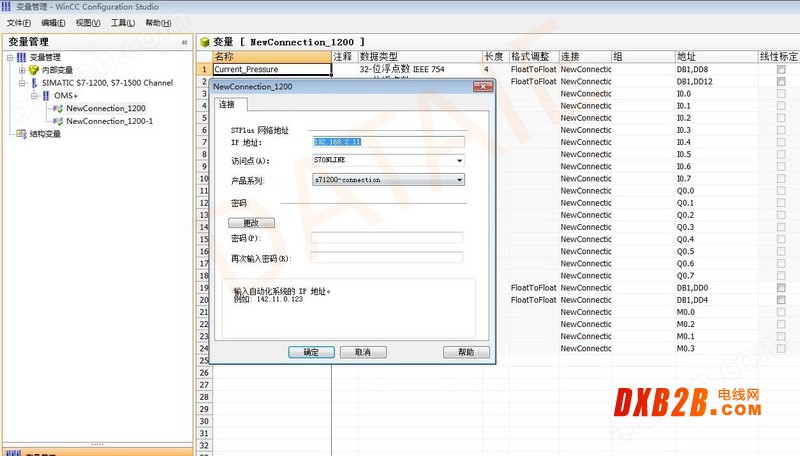Click the 确定 button
The height and width of the screenshot is (456, 800).
pos(311,352)
